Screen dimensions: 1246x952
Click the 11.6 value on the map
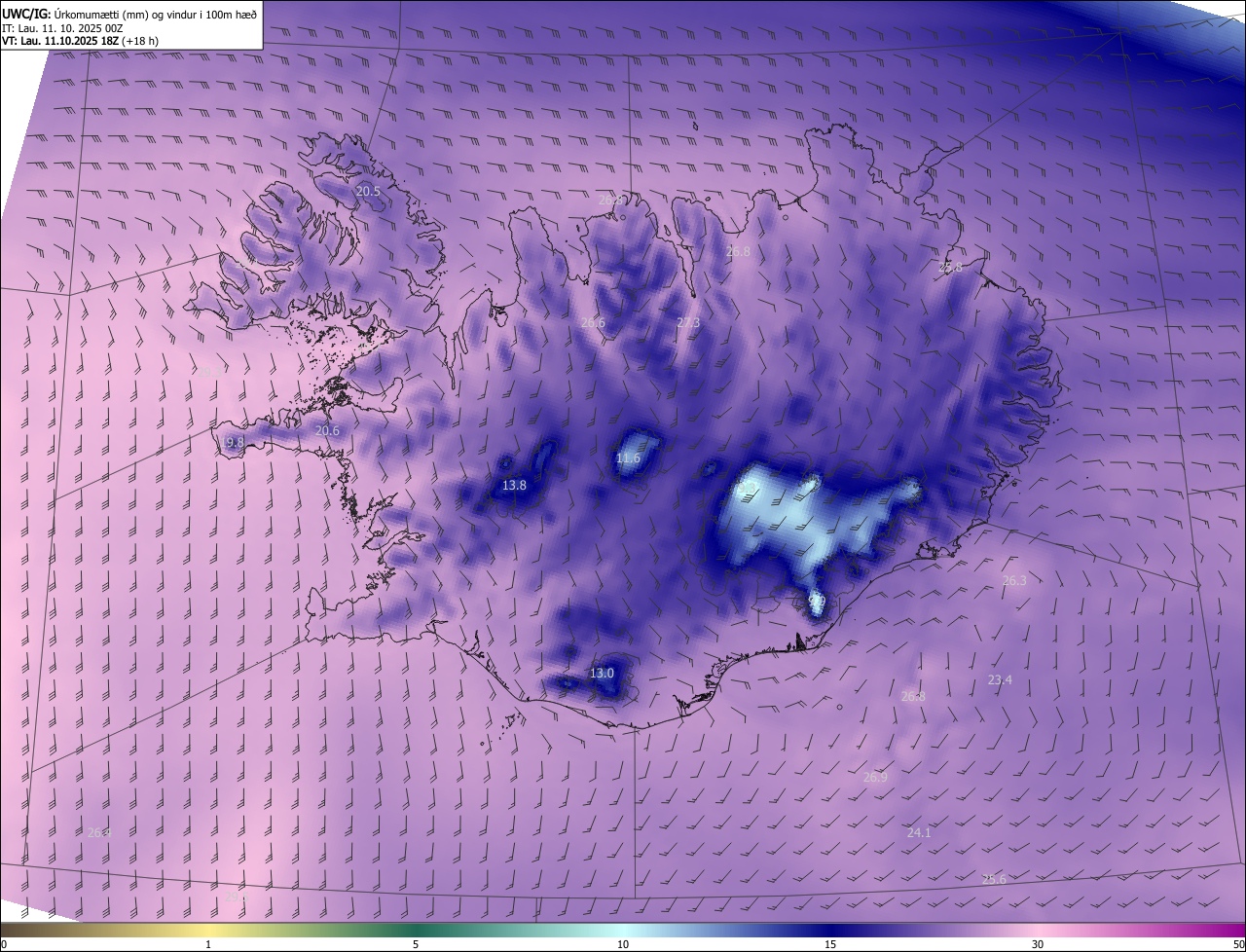tap(628, 458)
